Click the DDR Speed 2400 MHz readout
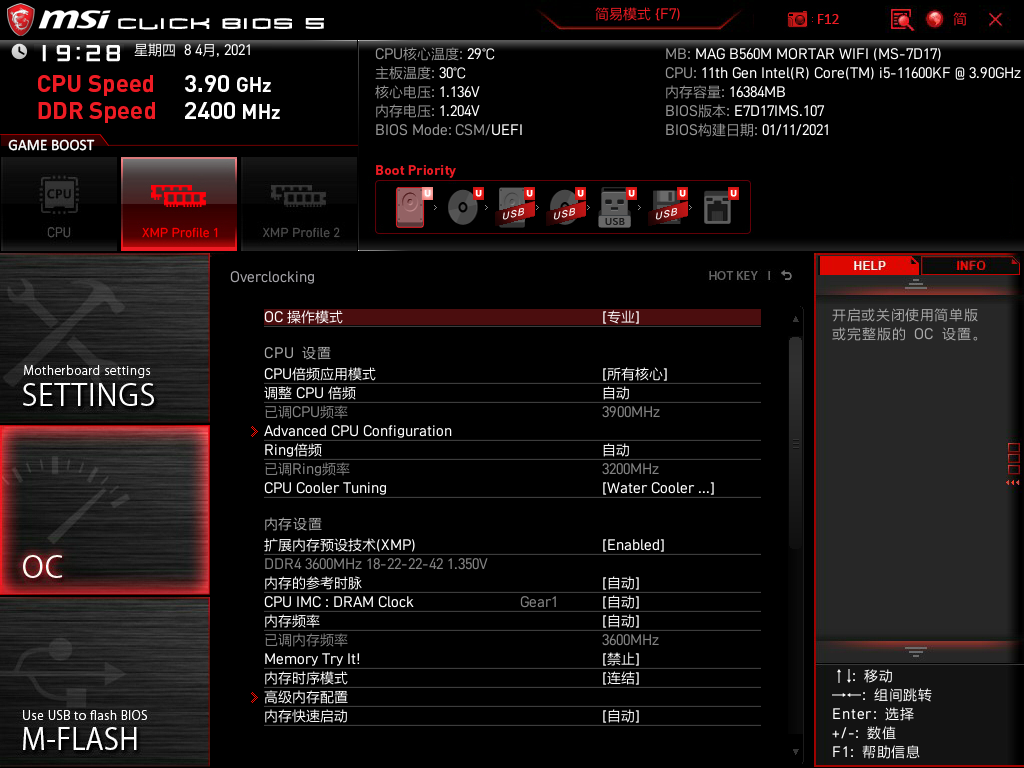 coord(159,111)
